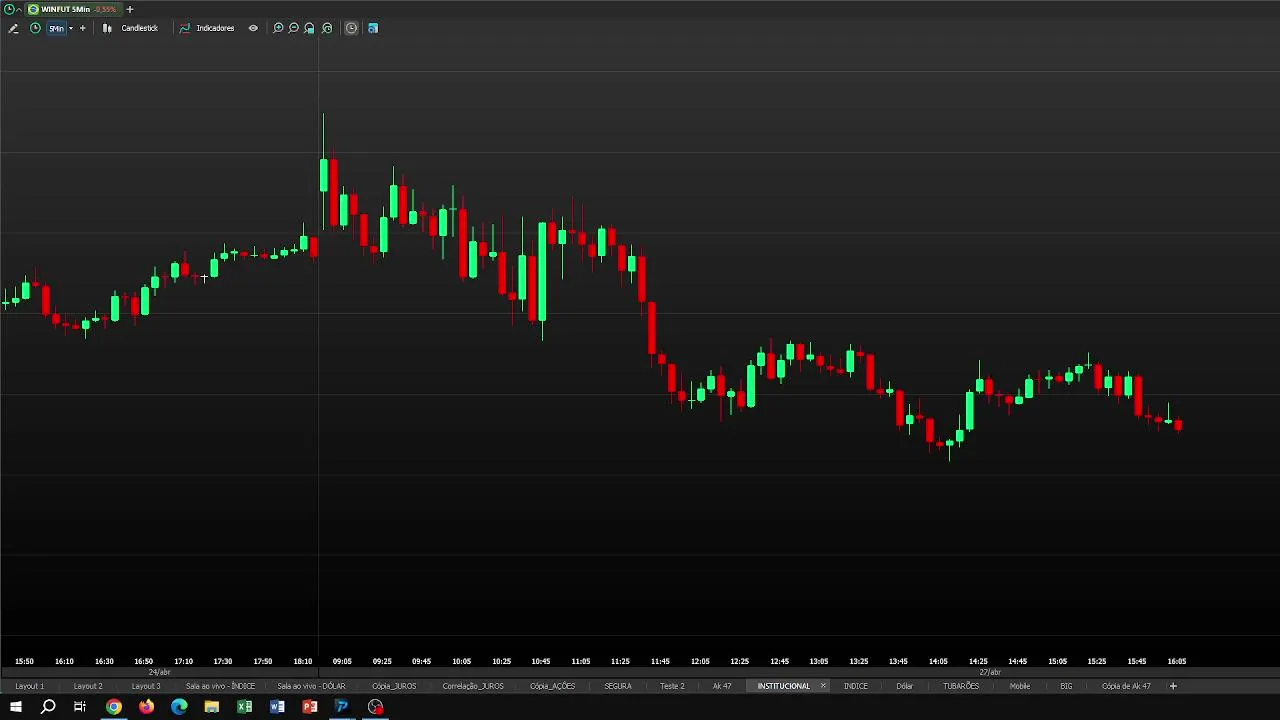Add a new layout tab
This screenshot has width=1280, height=720.
coord(1173,686)
